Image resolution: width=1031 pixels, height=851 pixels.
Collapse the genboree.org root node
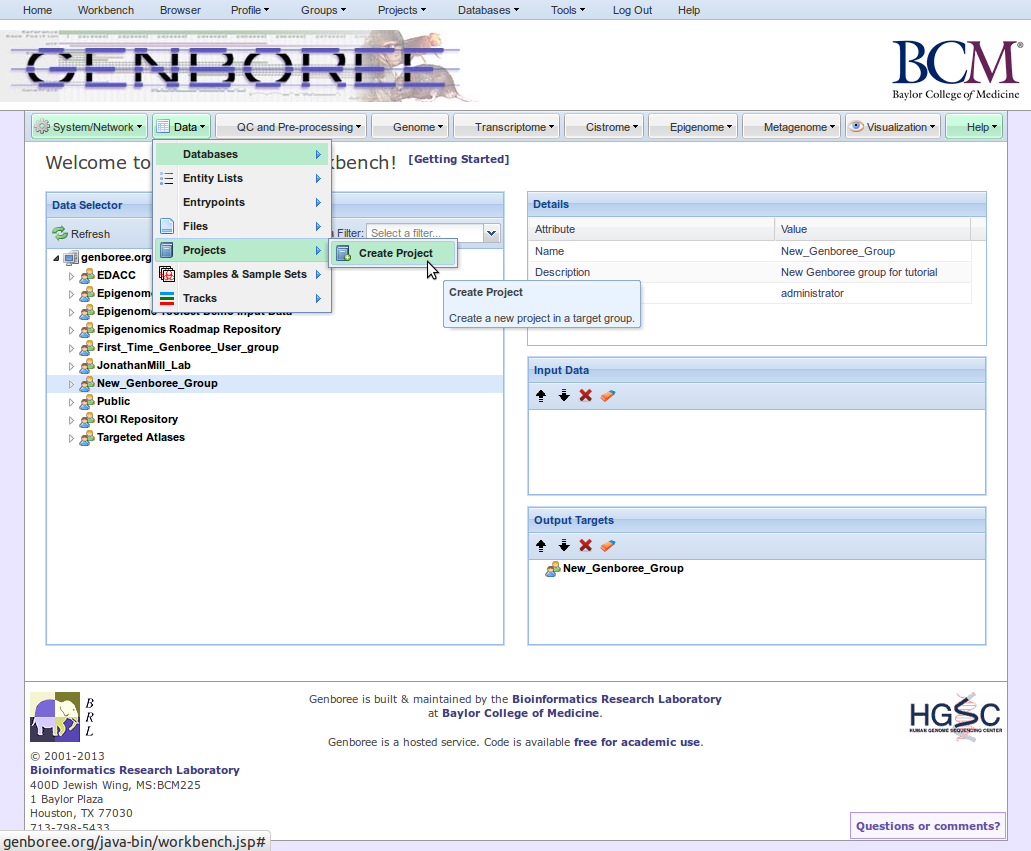[x=56, y=258]
